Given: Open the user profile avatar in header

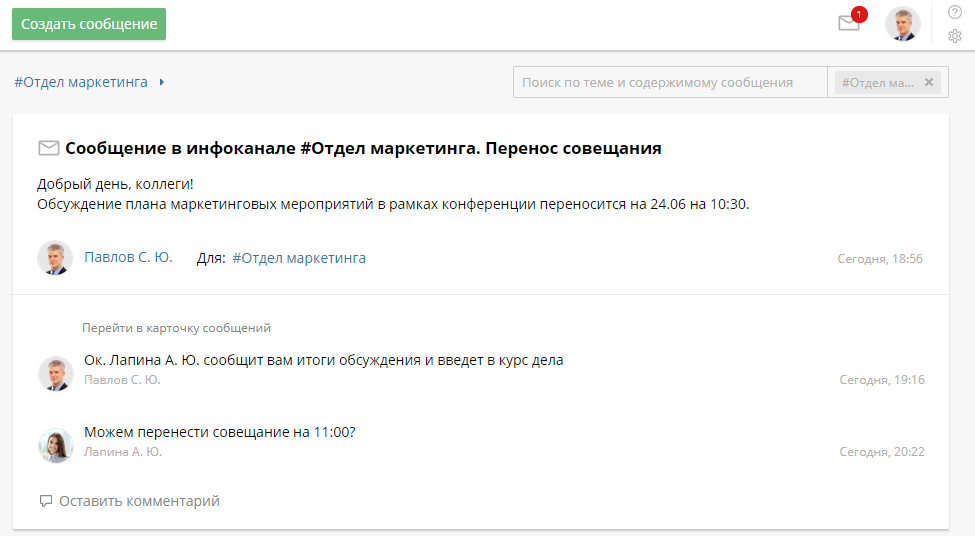Looking at the screenshot, I should 902,24.
